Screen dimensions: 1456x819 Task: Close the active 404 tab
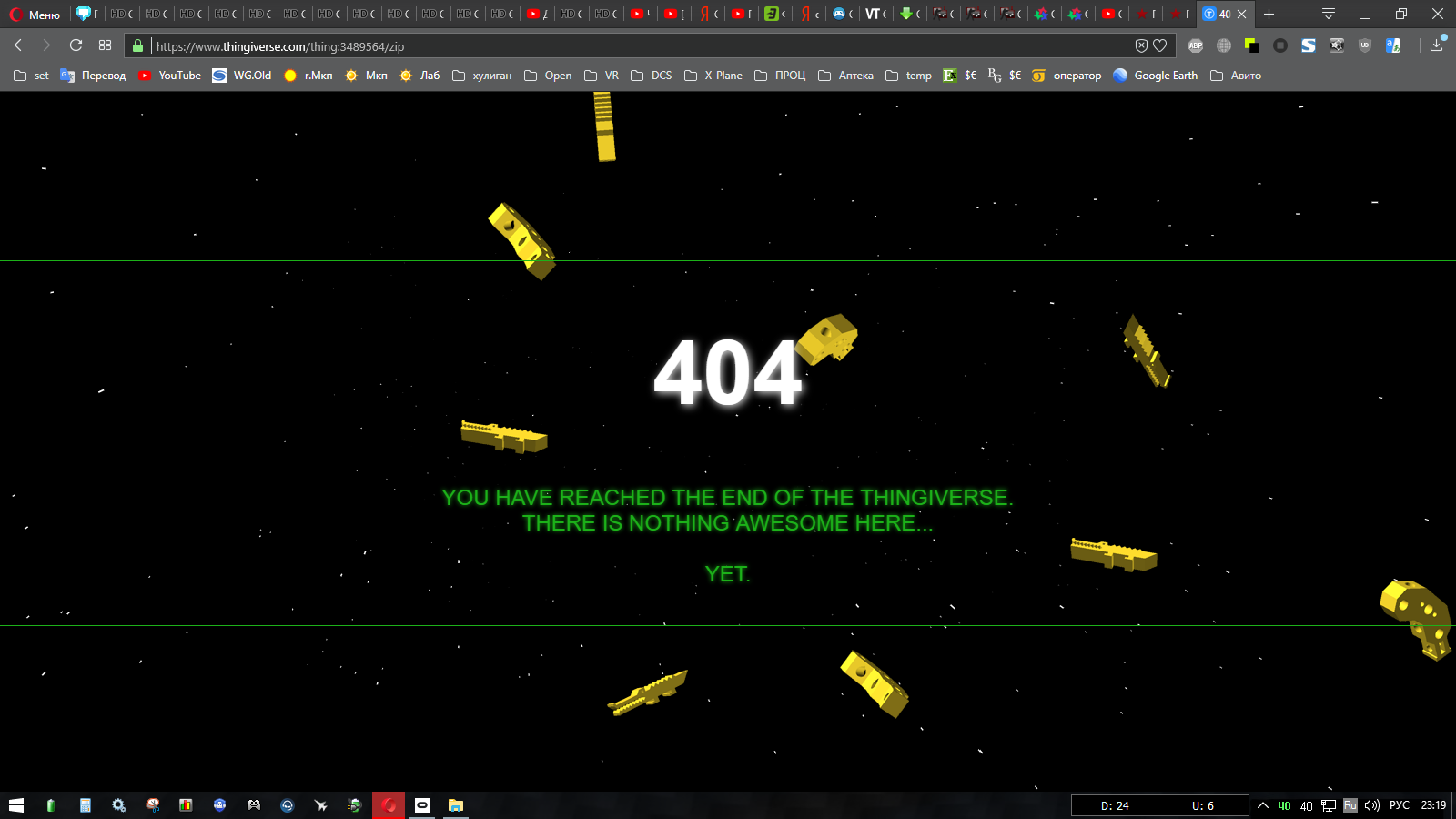tap(1241, 14)
